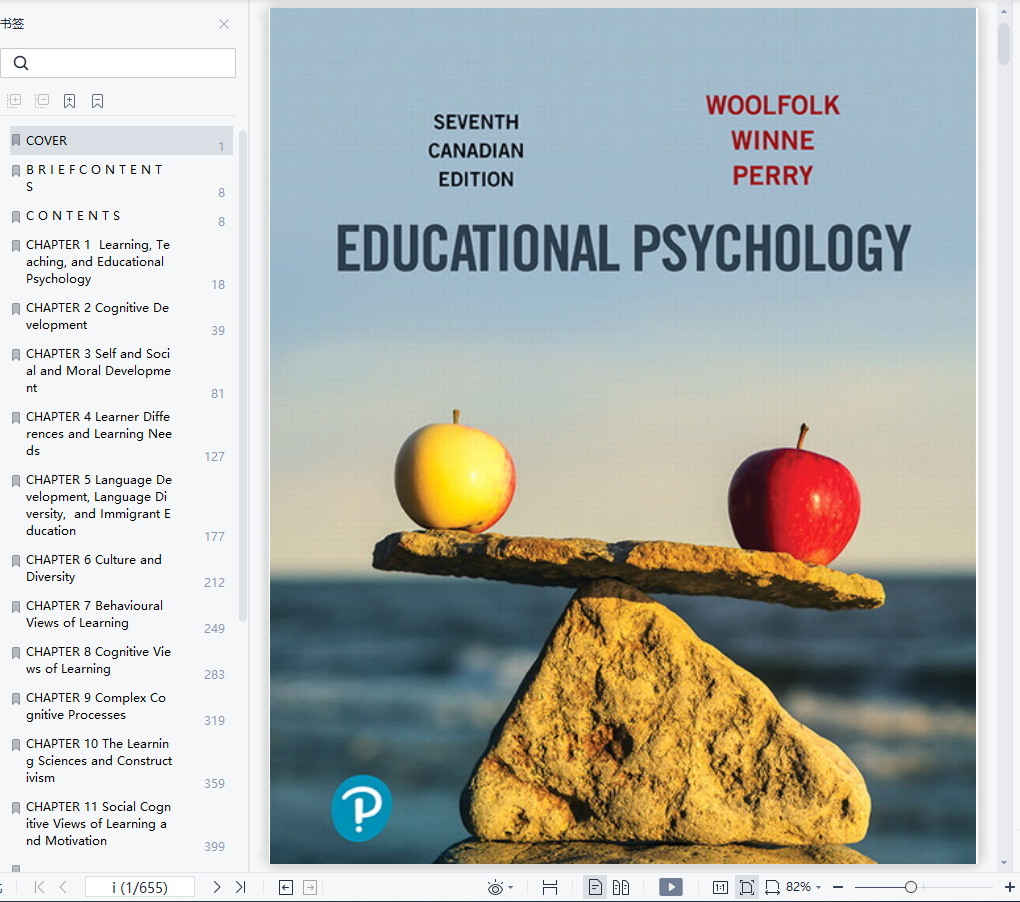Go to the next page
The image size is (1020, 902).
point(217,887)
